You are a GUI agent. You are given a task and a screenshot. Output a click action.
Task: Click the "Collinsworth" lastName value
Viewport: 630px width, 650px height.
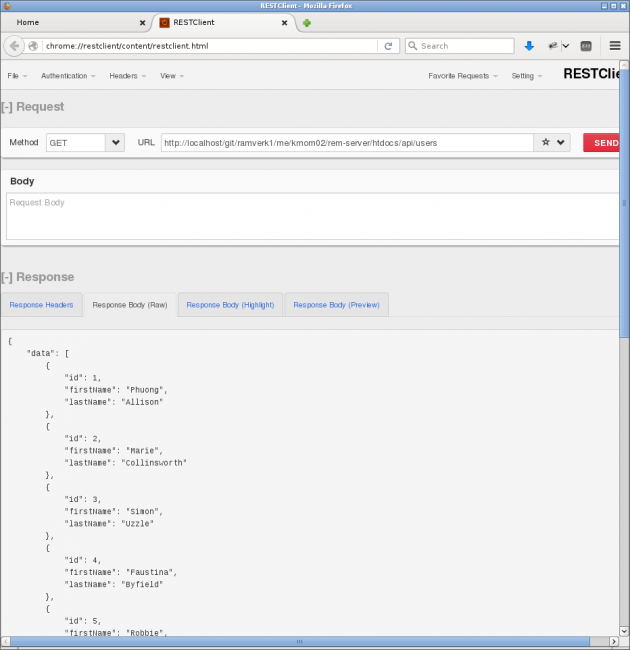[x=154, y=463]
